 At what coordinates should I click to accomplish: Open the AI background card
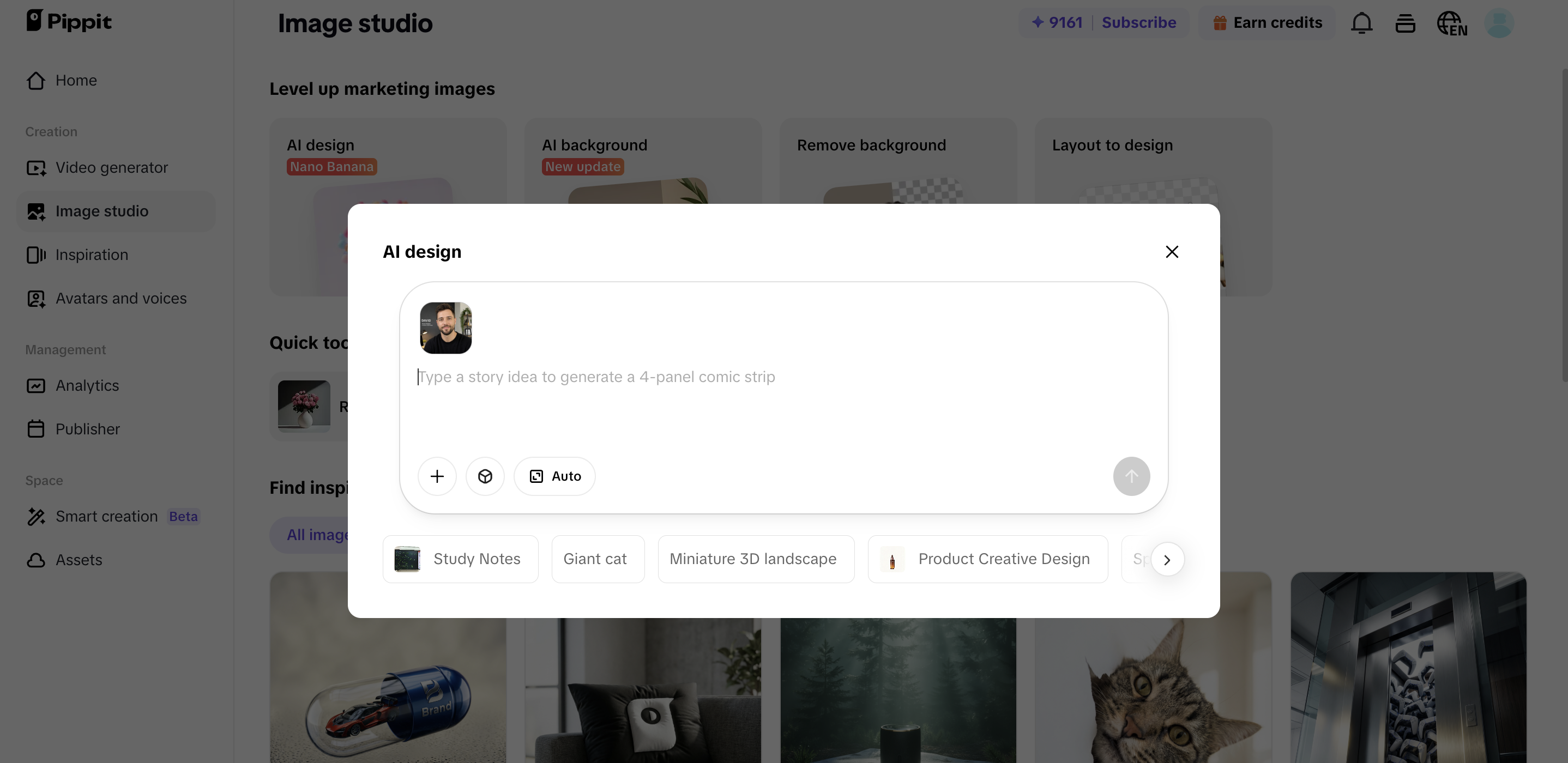643,161
